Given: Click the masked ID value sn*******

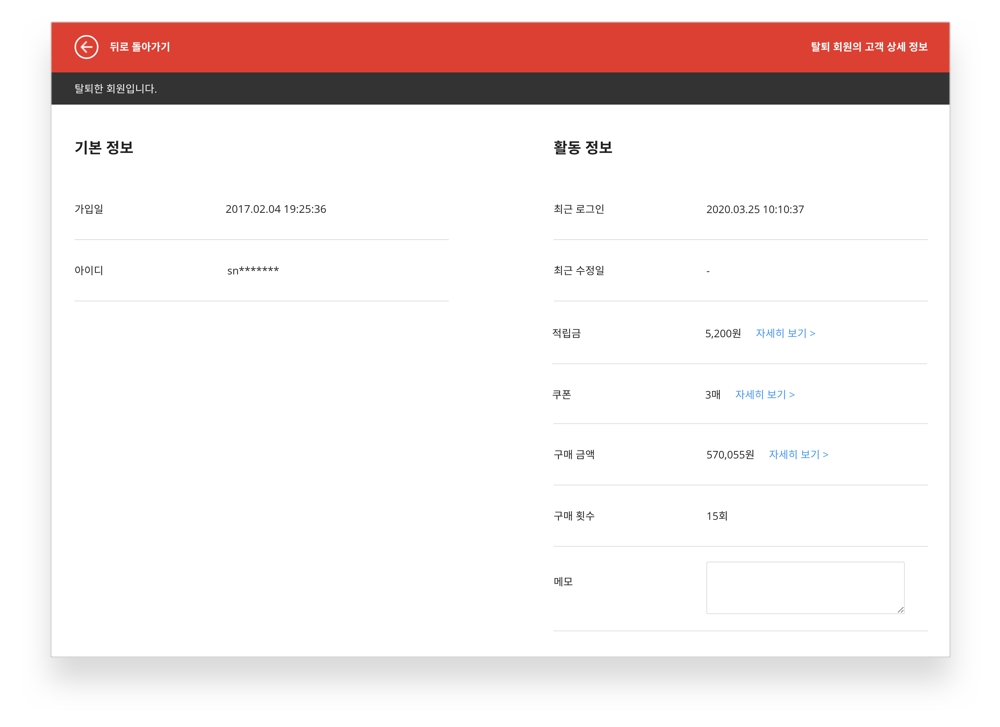Looking at the screenshot, I should [x=253, y=271].
